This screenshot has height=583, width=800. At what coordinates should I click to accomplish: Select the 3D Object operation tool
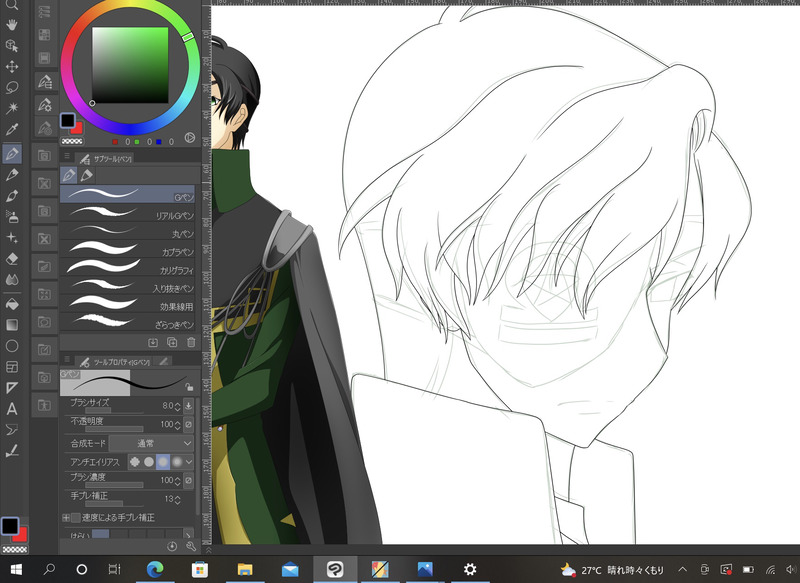12,46
